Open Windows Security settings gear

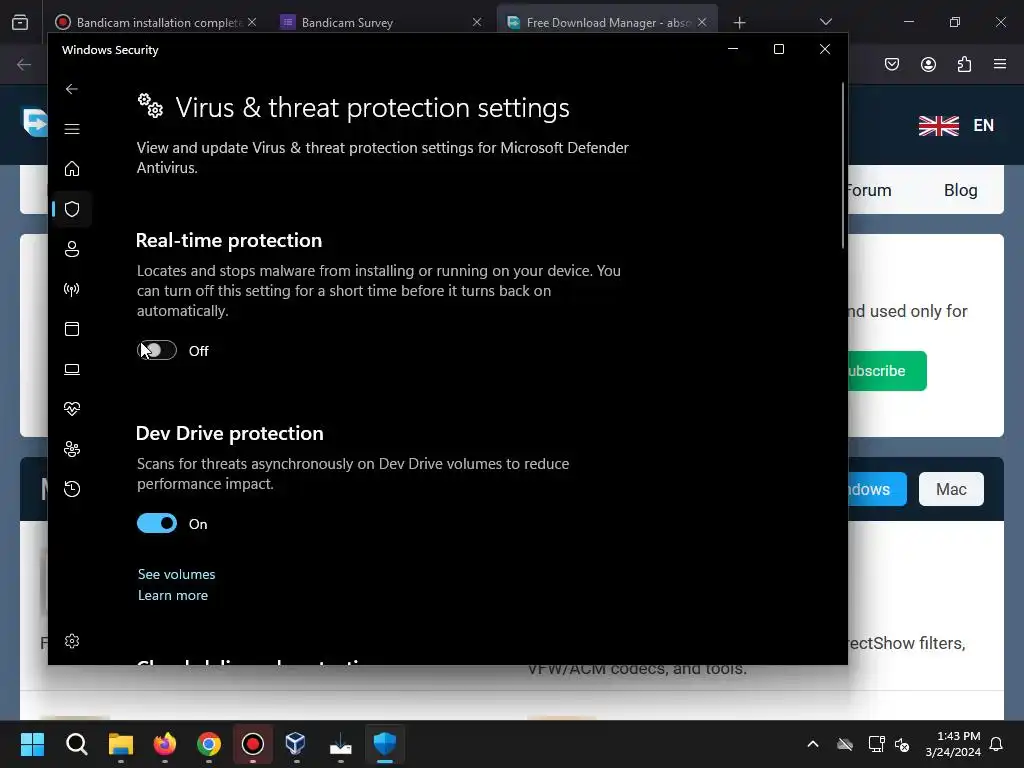(72, 641)
